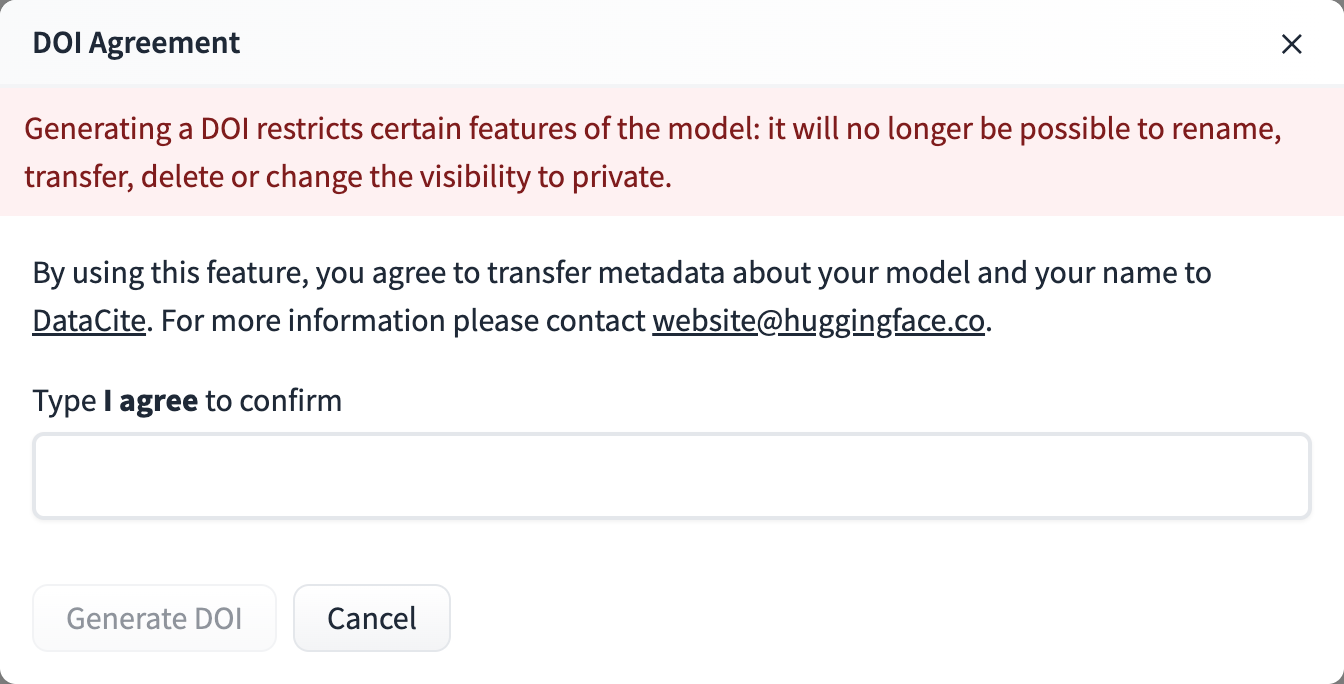Open the DataCite link
Screen dimensions: 1344x684
point(89,322)
